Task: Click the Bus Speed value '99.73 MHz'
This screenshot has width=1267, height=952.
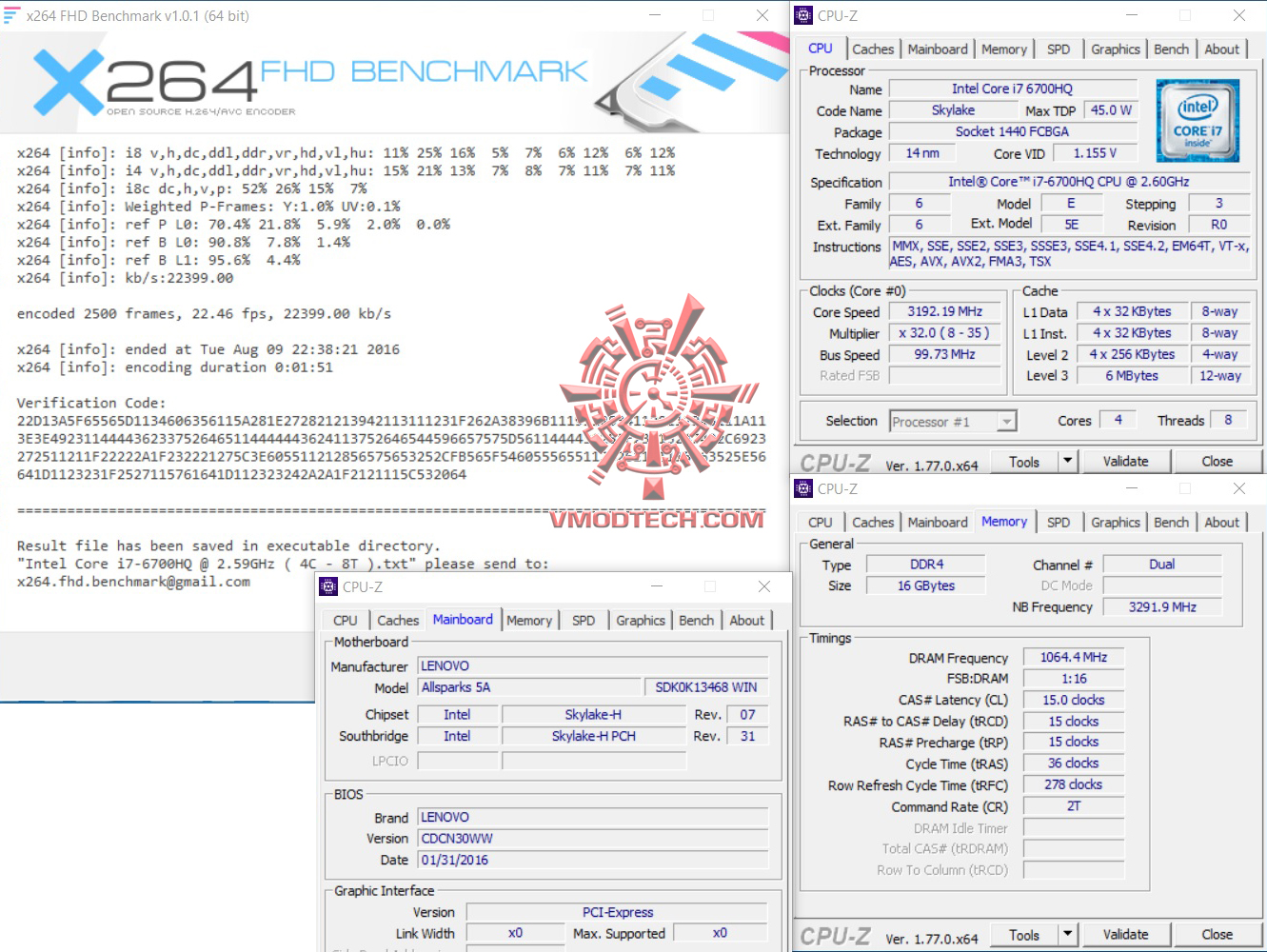Action: [x=945, y=354]
